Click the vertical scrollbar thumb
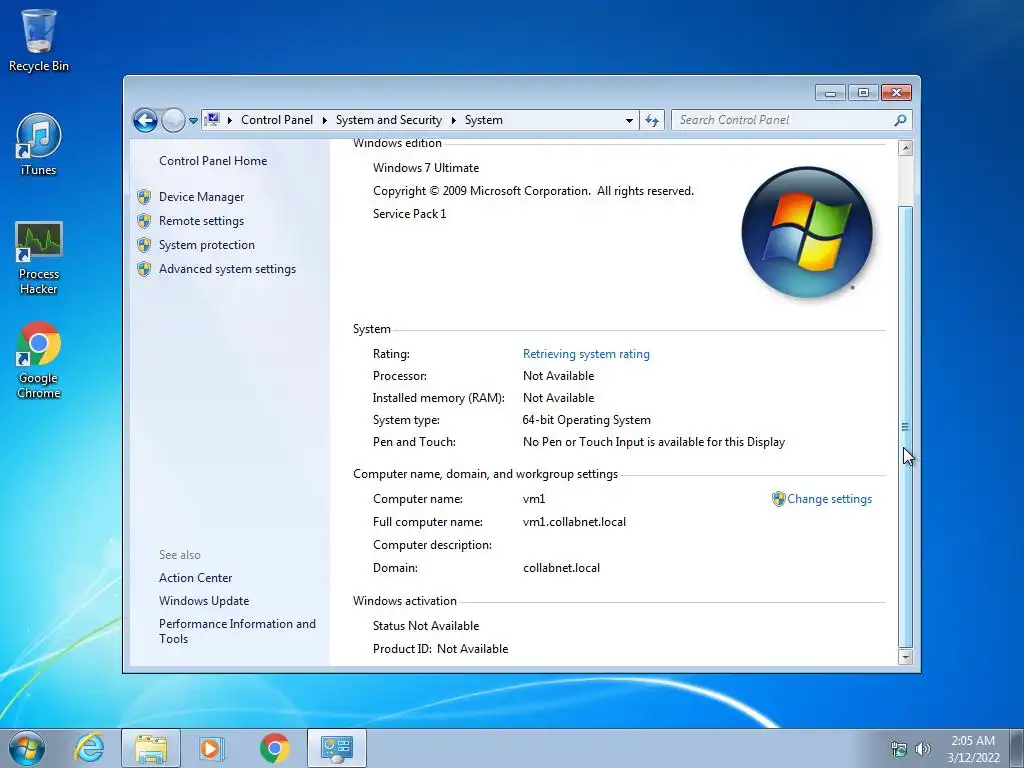Screen dimensions: 1024x768 coord(905,426)
